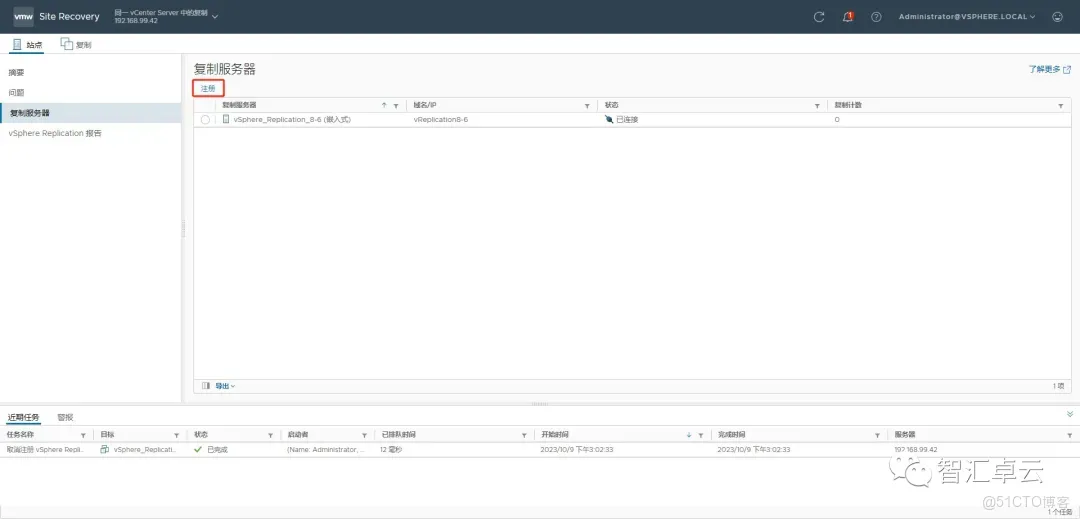Filter the 完成时间 column
Screen dimensions: 1080x519
pyautogui.click(x=878, y=436)
